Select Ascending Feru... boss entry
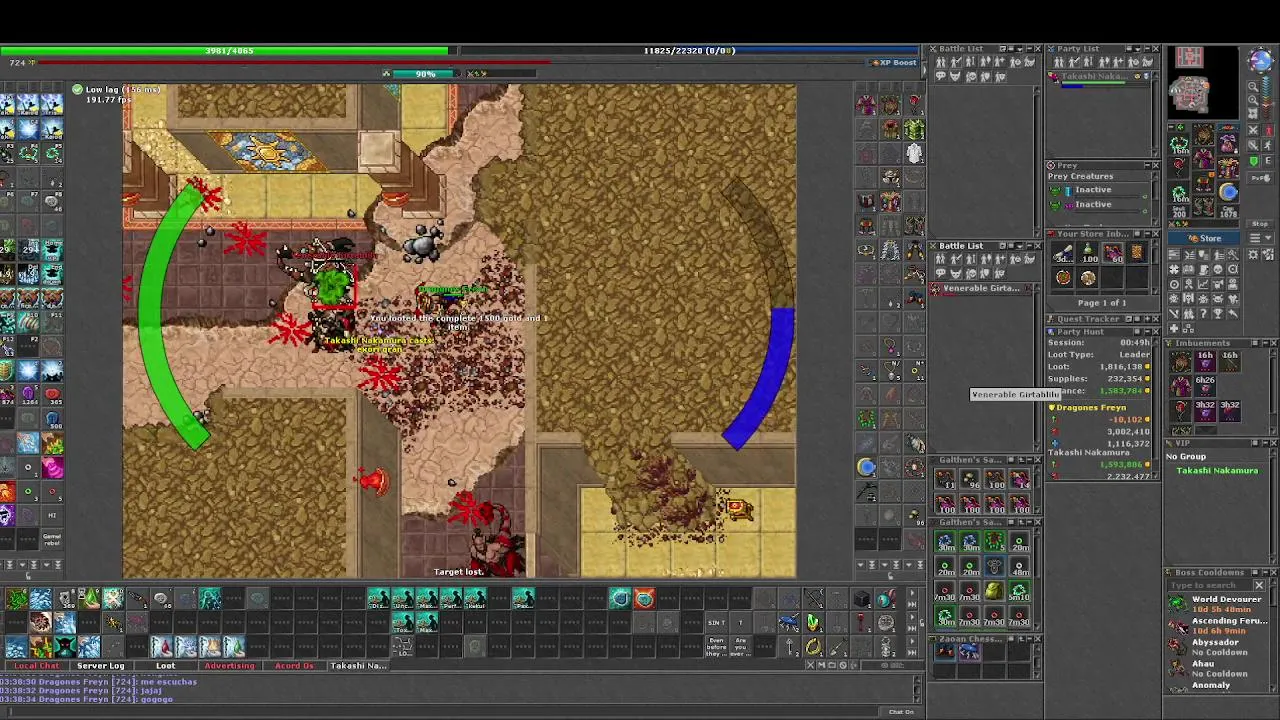1280x720 pixels. click(x=1218, y=626)
